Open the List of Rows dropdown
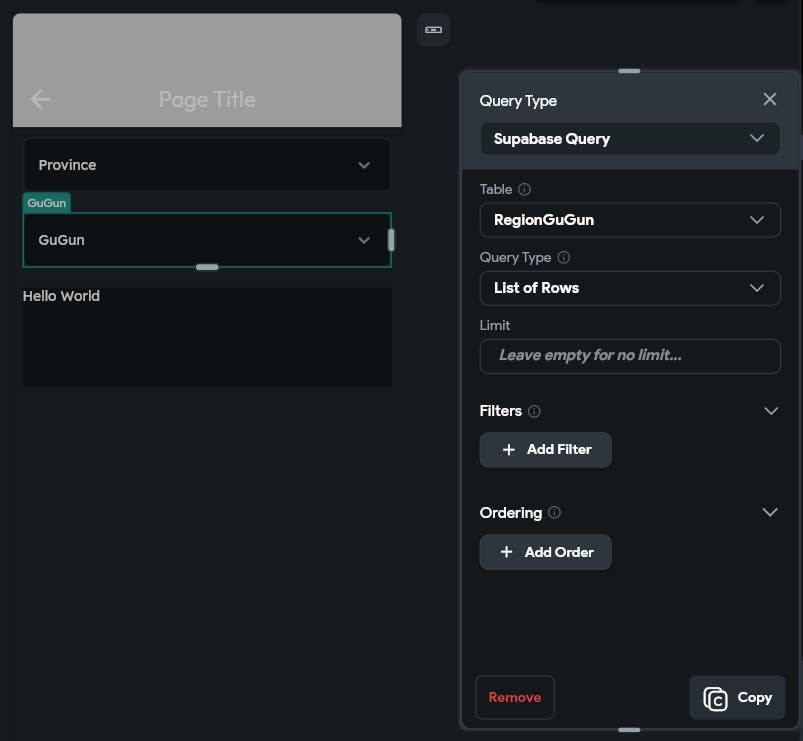Viewport: 803px width, 741px height. pos(630,288)
